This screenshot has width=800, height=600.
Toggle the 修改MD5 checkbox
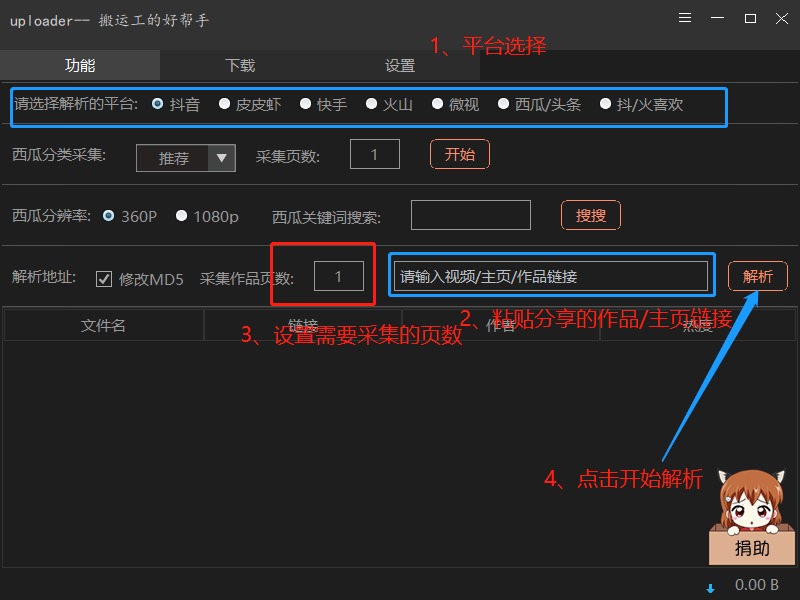104,279
